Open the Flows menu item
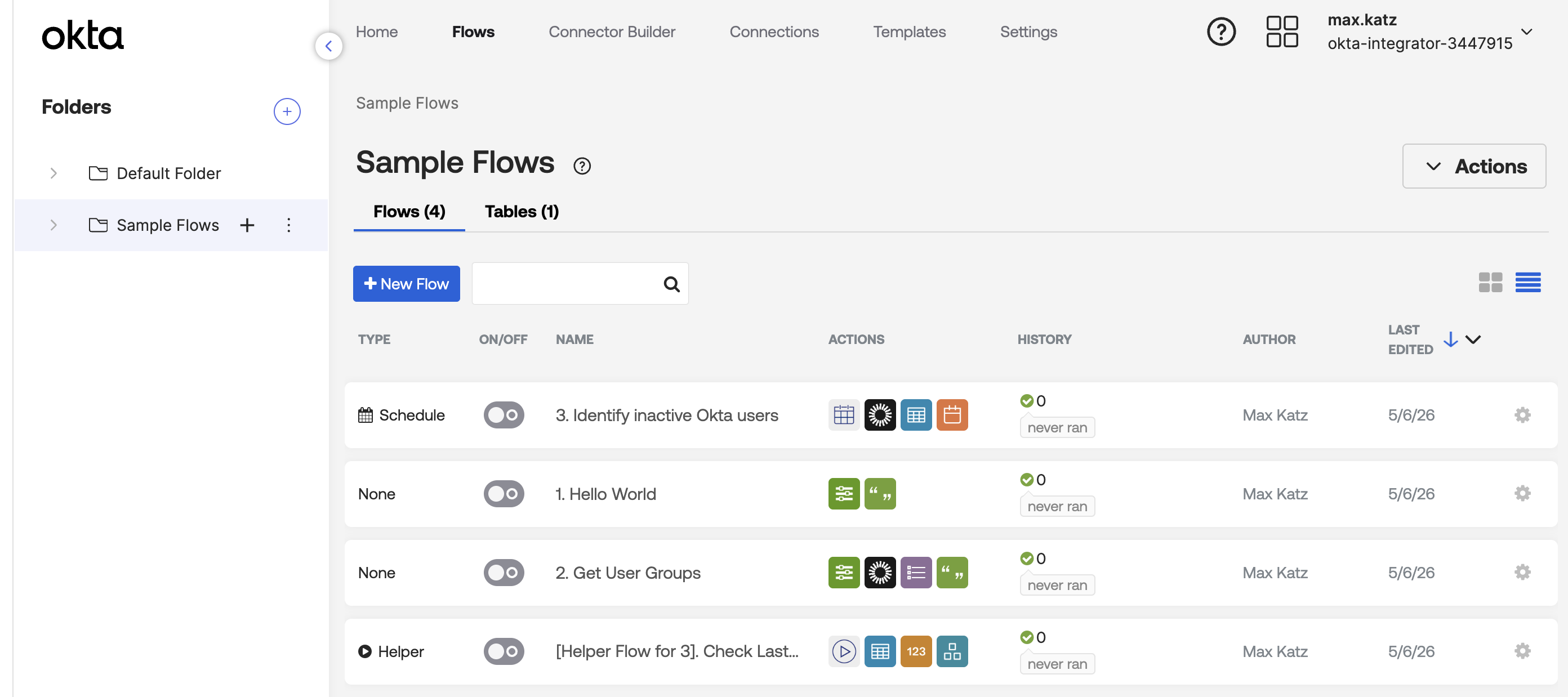Image resolution: width=1568 pixels, height=697 pixels. point(473,32)
